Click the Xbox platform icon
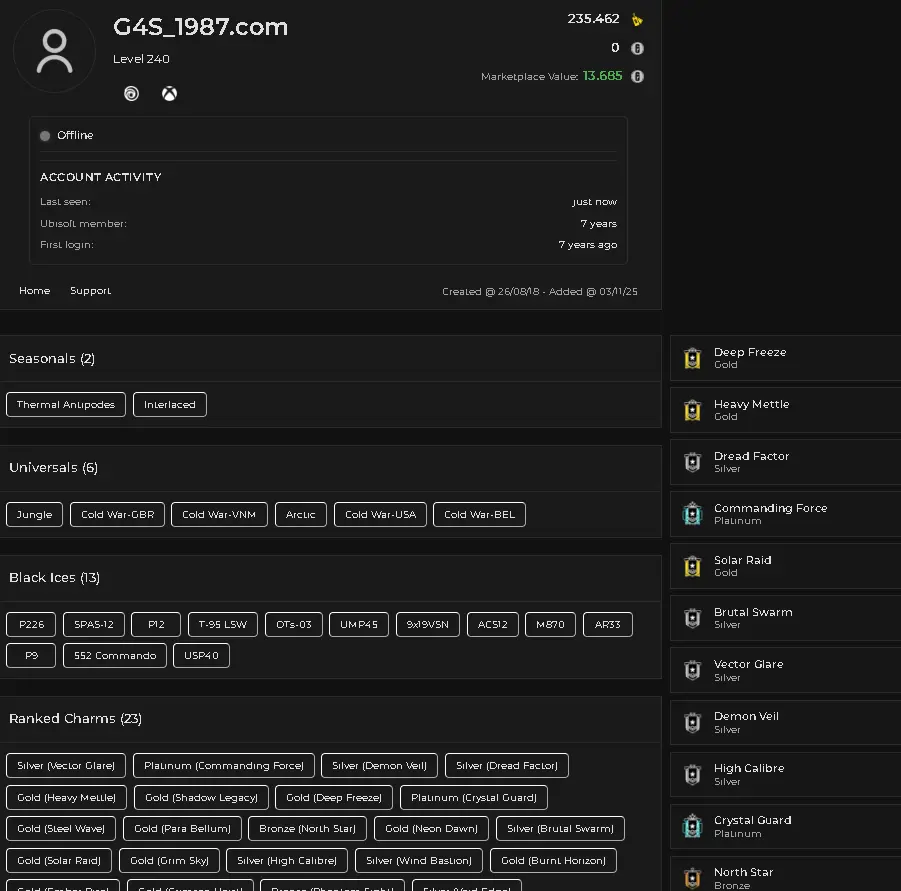 point(170,94)
